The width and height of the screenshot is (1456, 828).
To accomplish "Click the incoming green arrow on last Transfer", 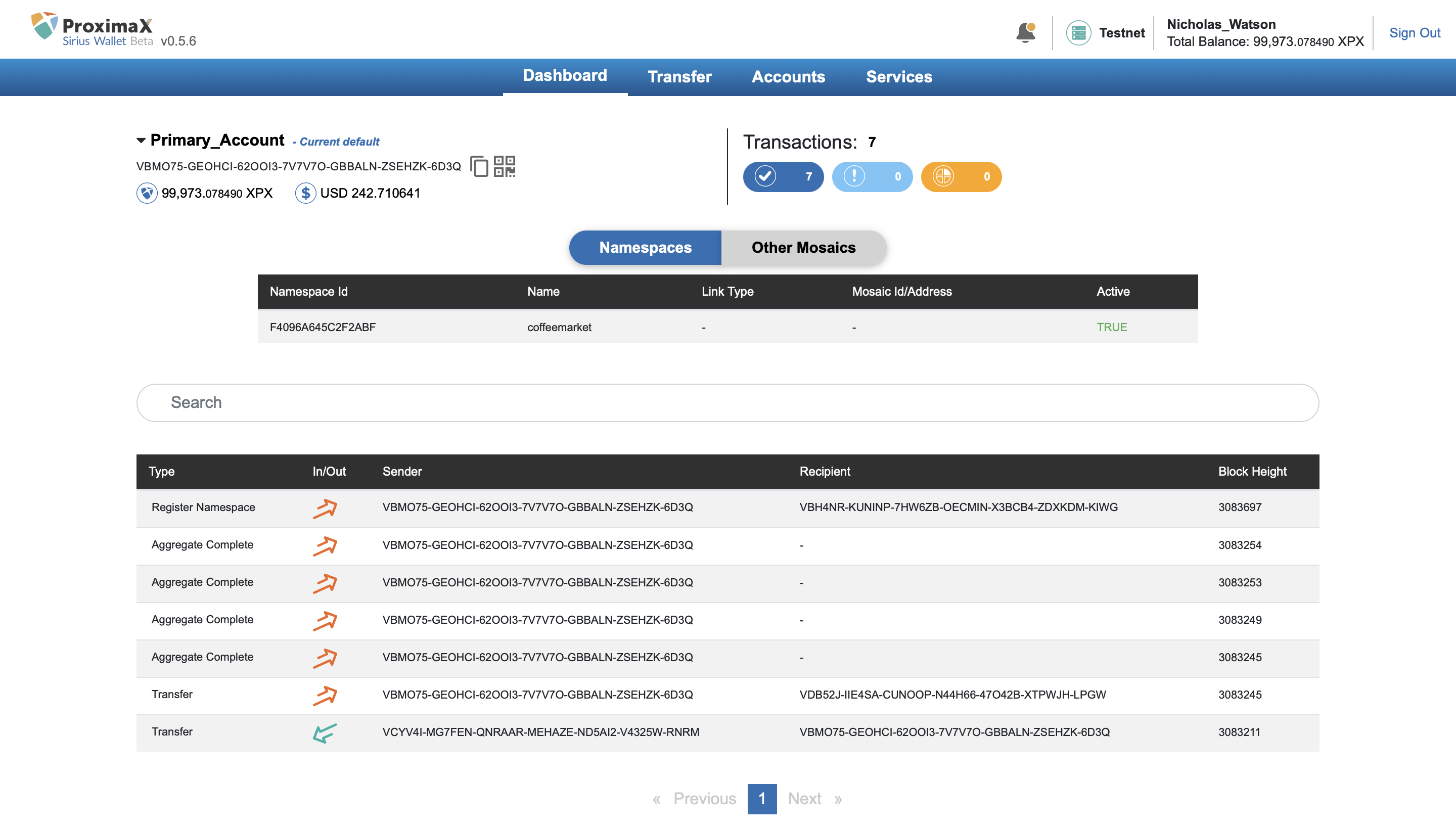I will point(325,732).
